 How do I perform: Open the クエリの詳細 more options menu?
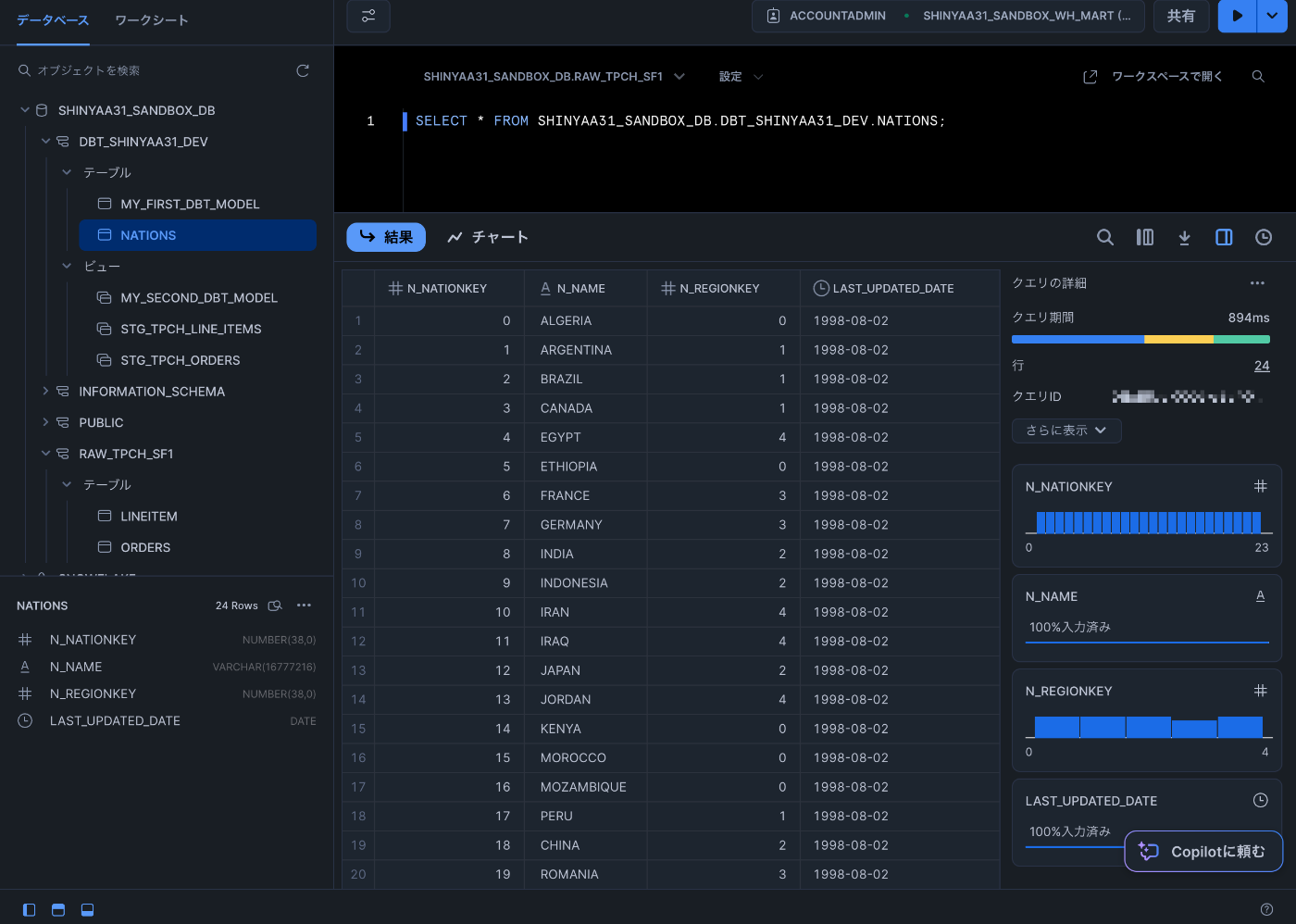coord(1257,282)
